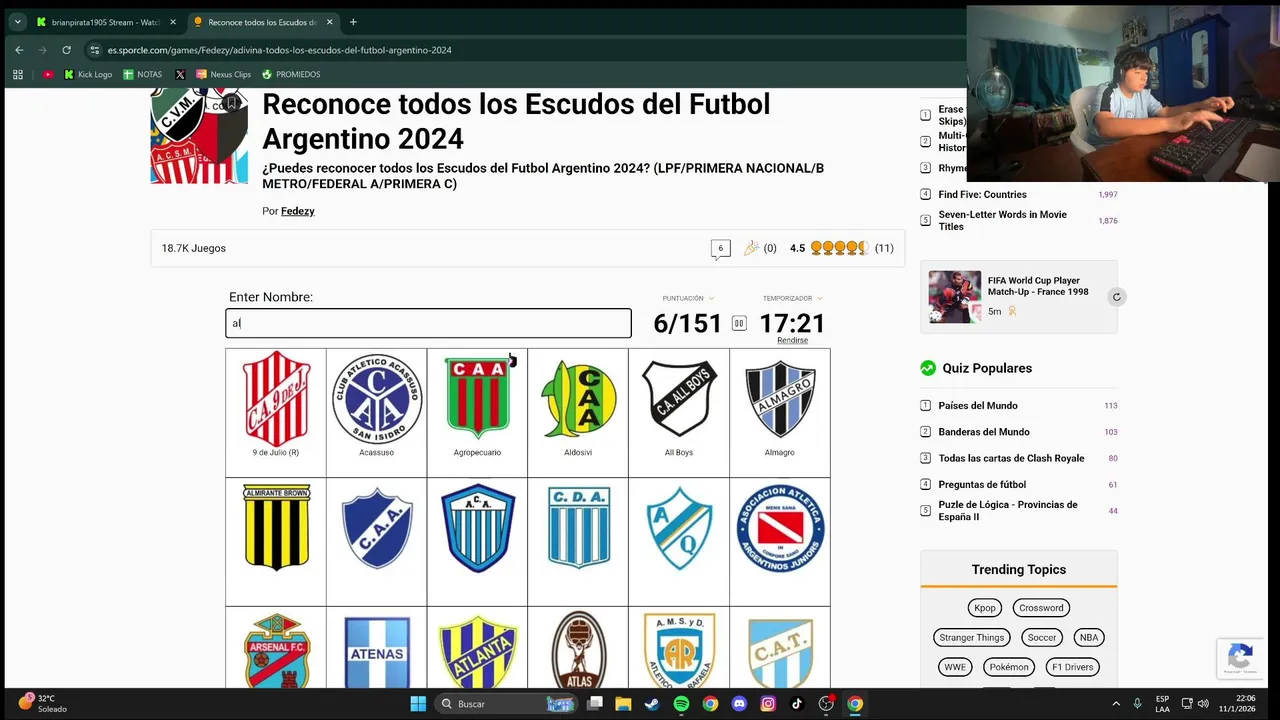Reload the current browser page
This screenshot has width=1280, height=720.
click(x=66, y=50)
